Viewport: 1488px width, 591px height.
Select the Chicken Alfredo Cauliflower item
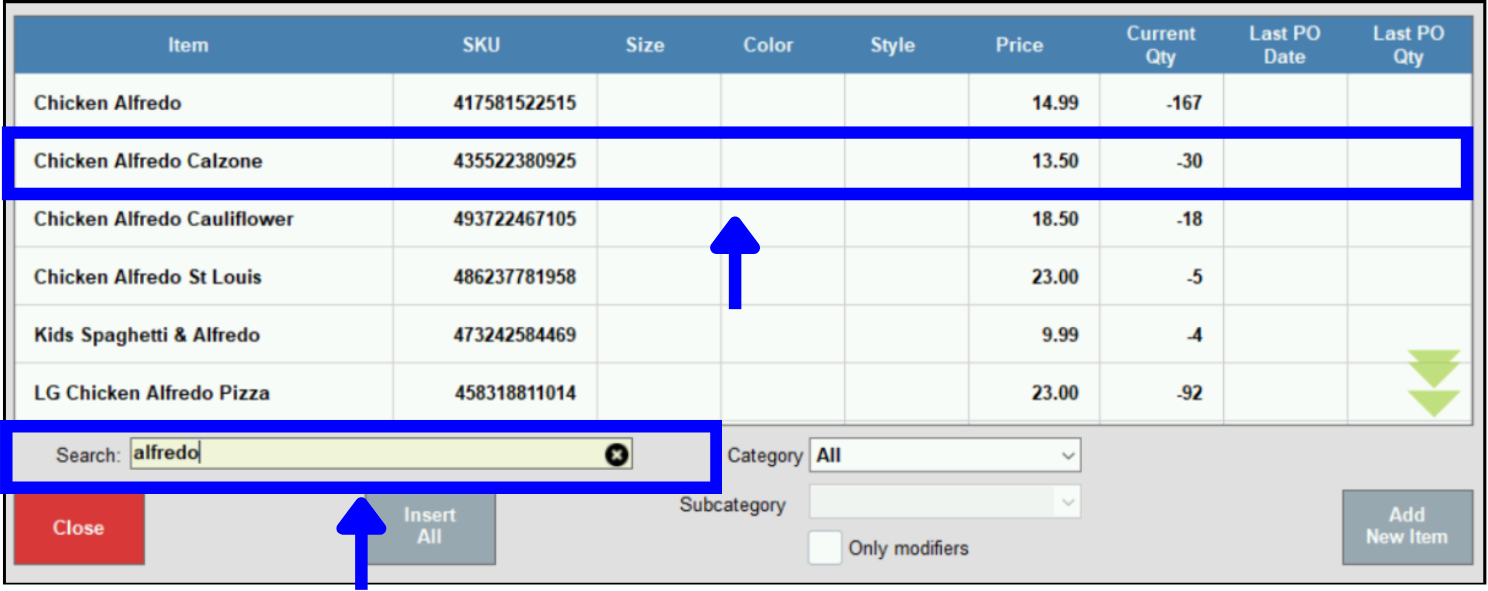point(742,219)
